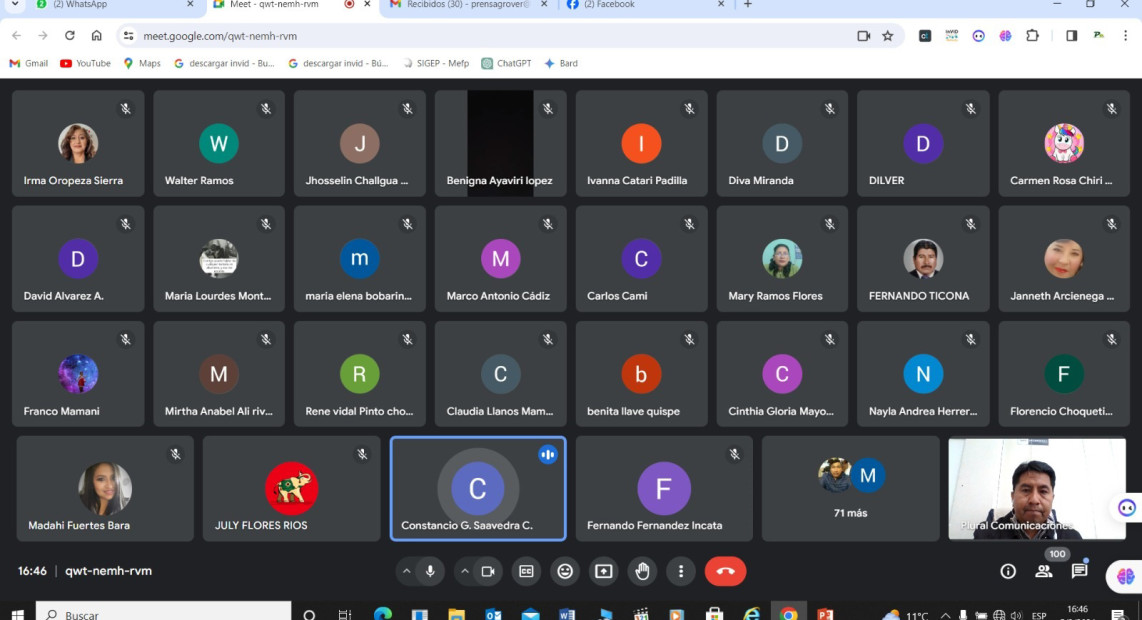
Task: Click the 71 más participants tile
Action: click(x=850, y=488)
